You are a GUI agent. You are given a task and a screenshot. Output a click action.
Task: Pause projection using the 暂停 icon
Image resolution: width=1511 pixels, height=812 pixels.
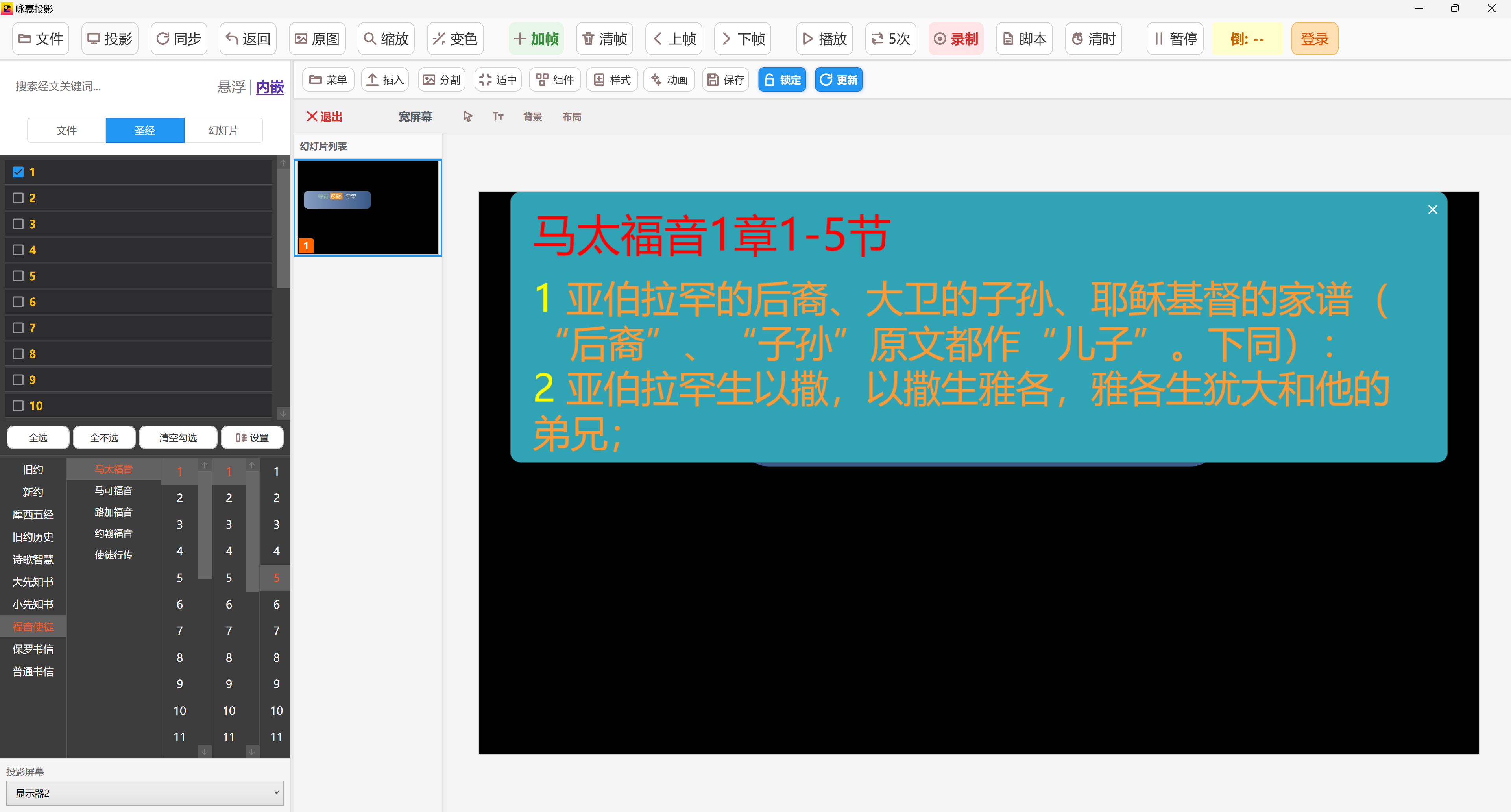(x=1175, y=38)
